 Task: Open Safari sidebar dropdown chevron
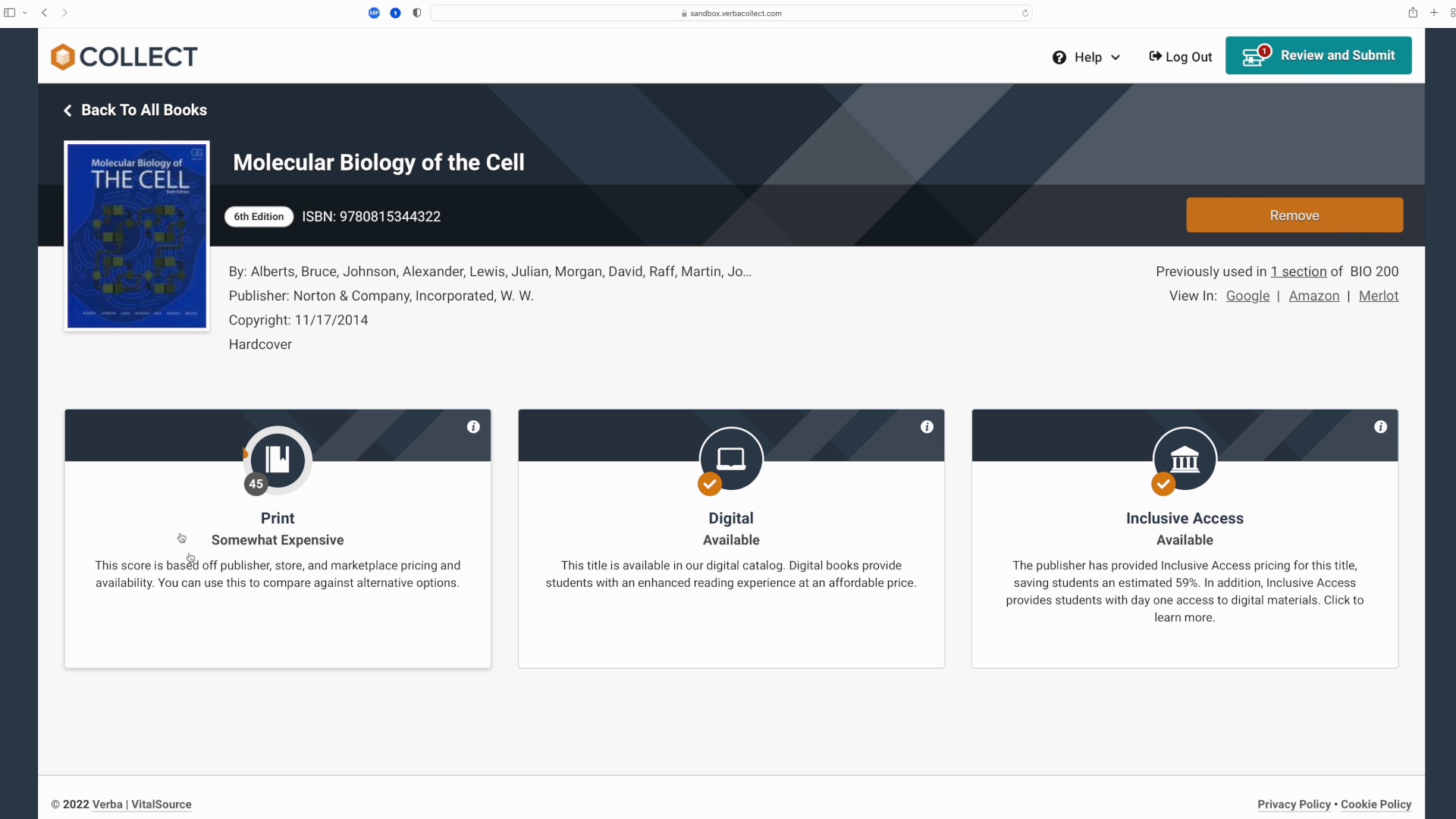pos(25,13)
